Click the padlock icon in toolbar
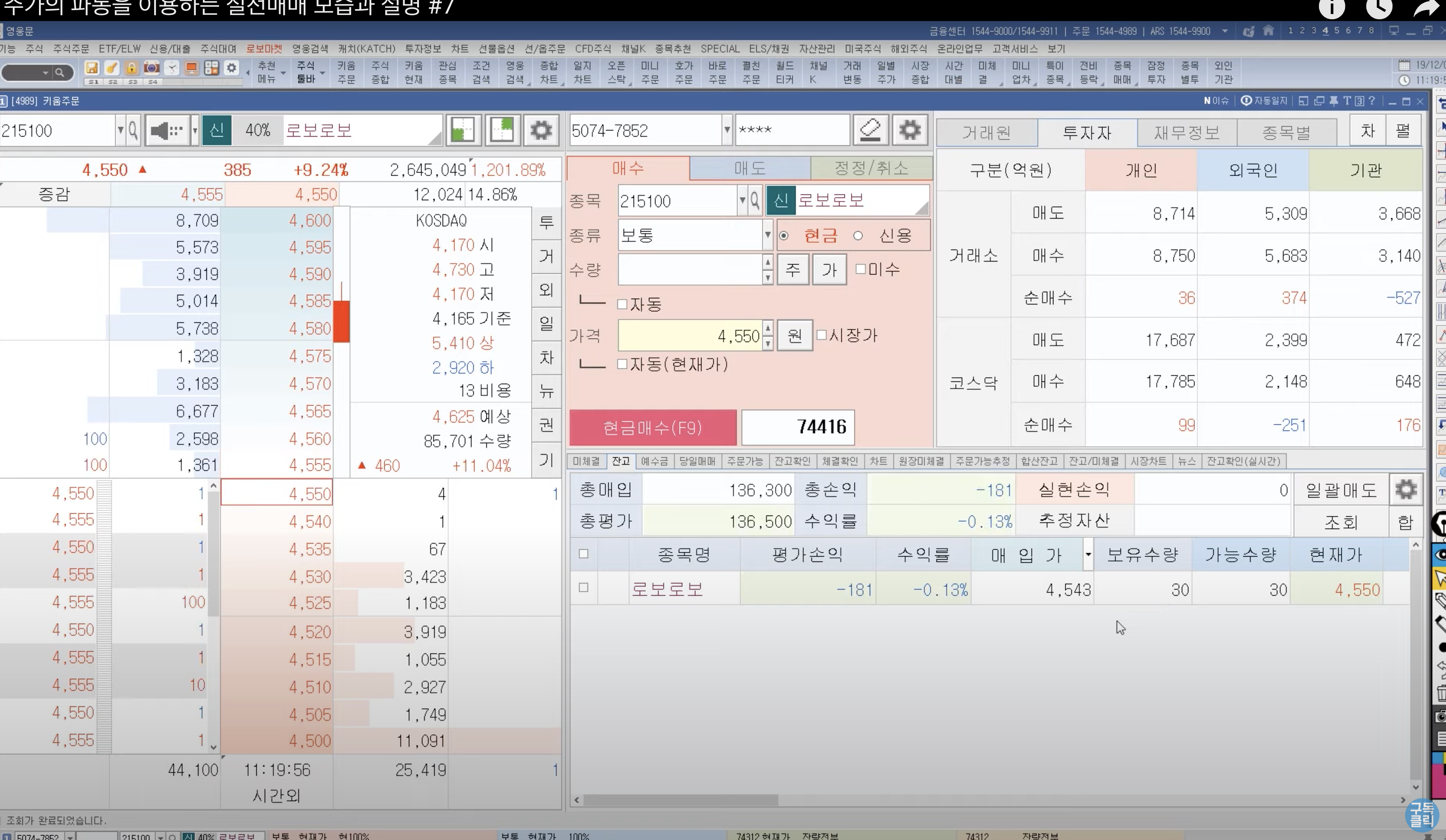Viewport: 1446px width, 840px height. point(131,68)
